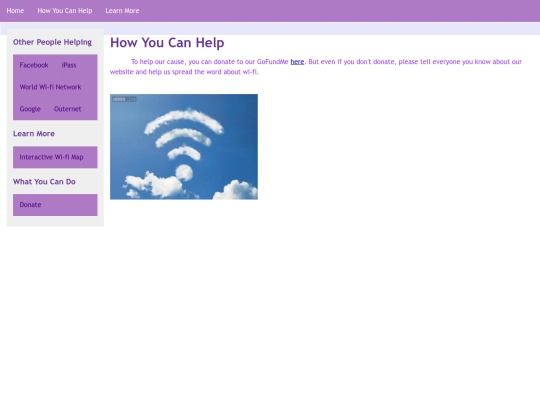Click the 'Learn More' sidebar heading
Viewport: 540px width, 405px height.
[x=34, y=134]
